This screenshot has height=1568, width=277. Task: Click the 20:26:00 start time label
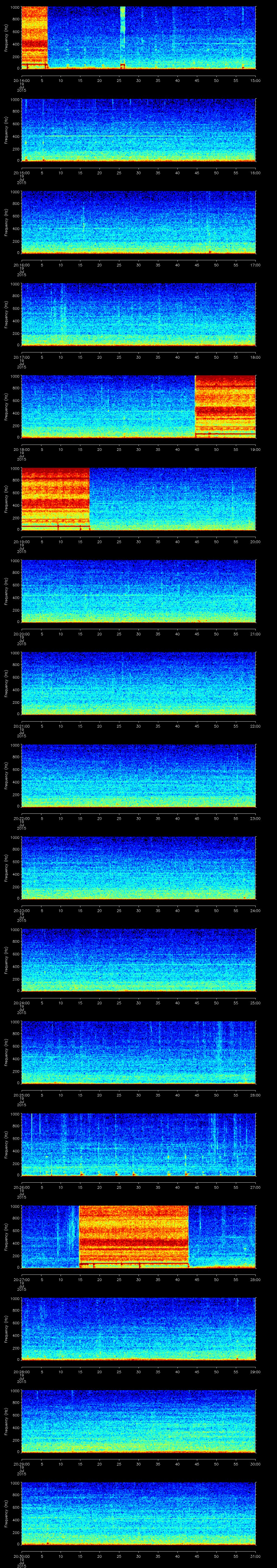(21, 1187)
